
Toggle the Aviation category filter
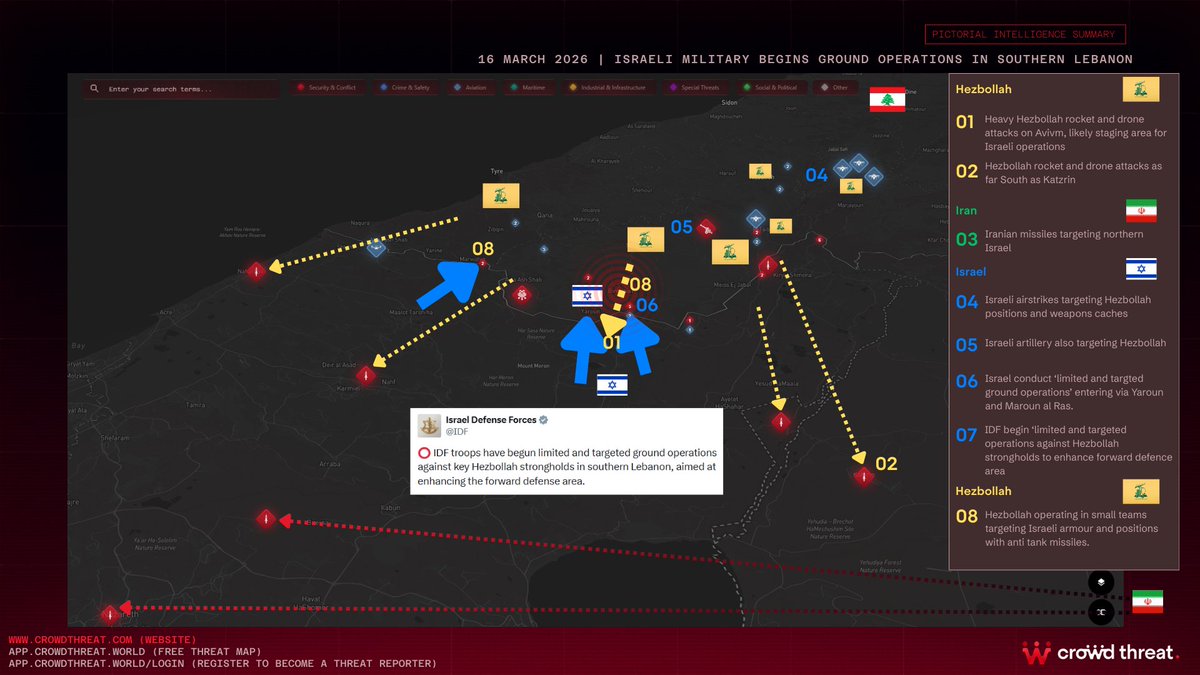[471, 88]
